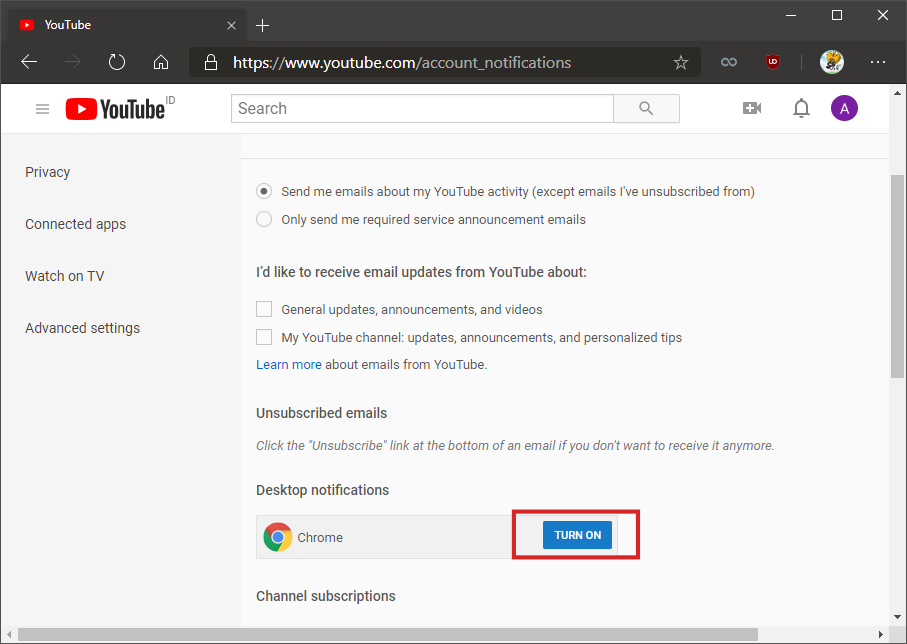The height and width of the screenshot is (644, 907).
Task: Open the browser three-dots settings menu
Action: tap(878, 62)
